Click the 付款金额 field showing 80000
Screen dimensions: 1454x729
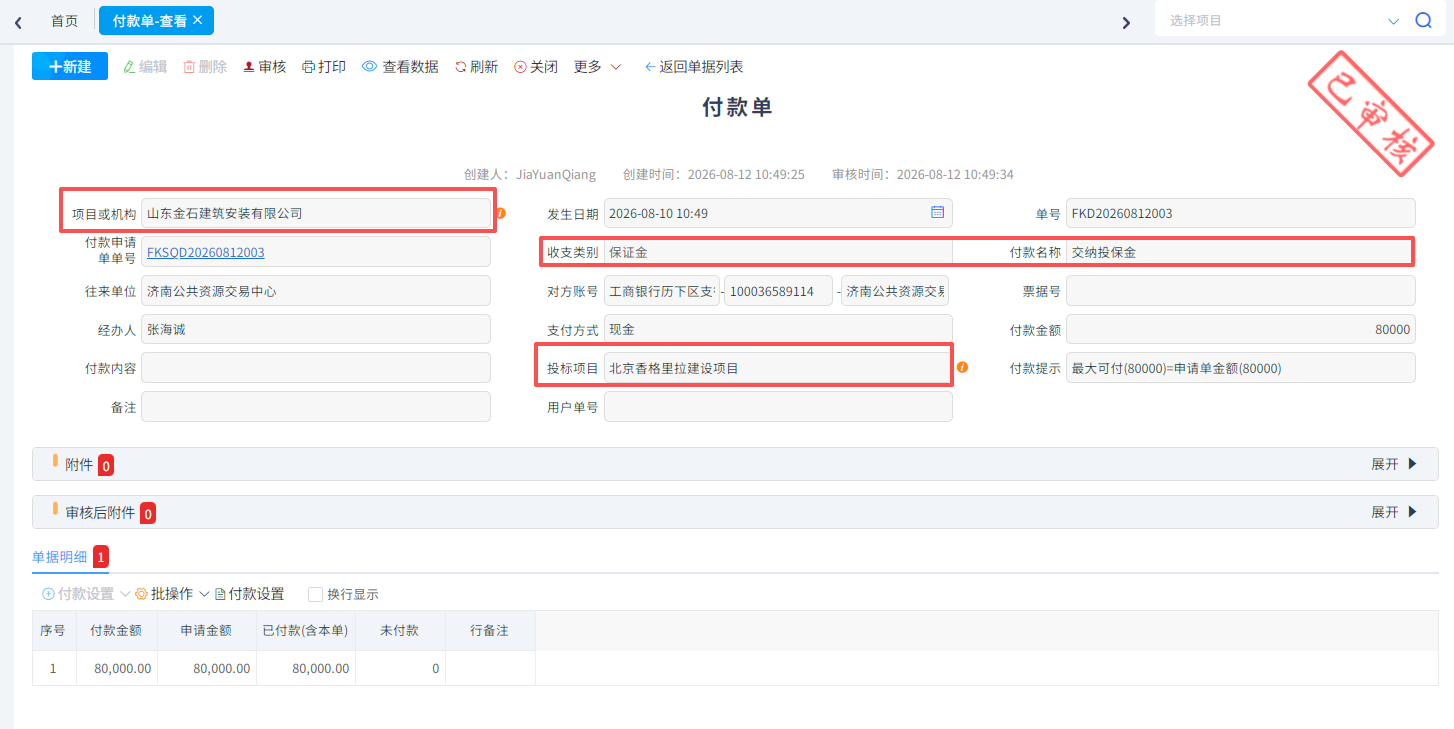[x=1241, y=329]
